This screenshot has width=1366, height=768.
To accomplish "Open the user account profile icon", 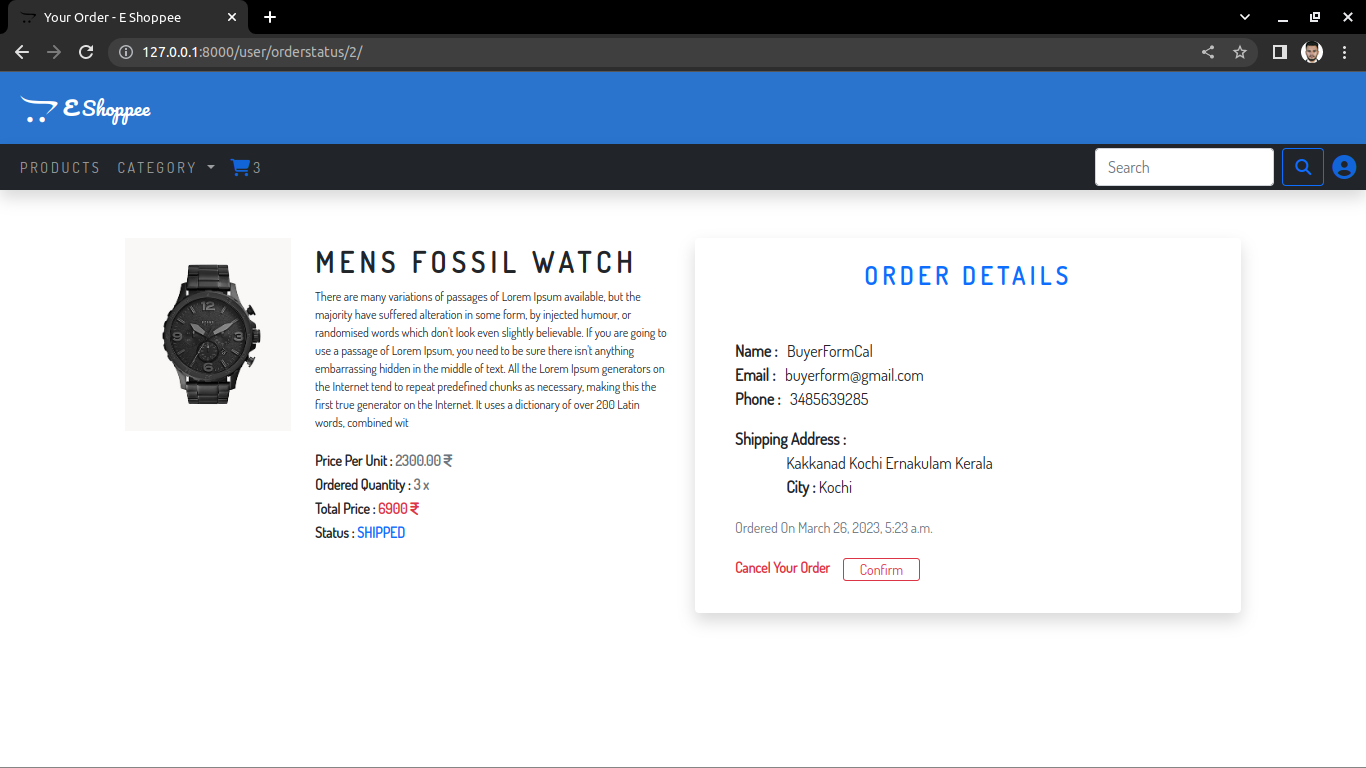I will click(1343, 167).
